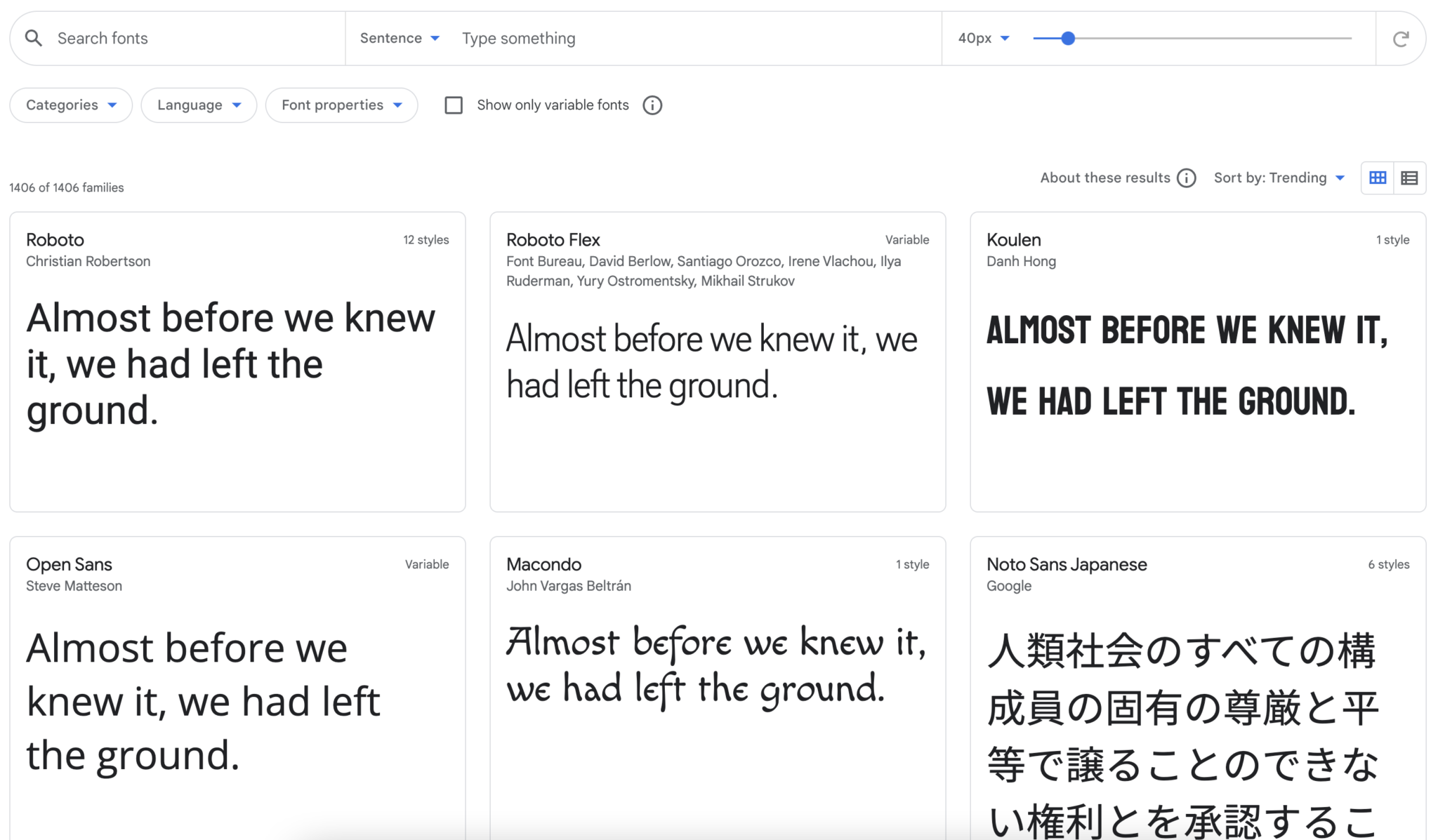Expand the Font properties filter

[x=341, y=105]
